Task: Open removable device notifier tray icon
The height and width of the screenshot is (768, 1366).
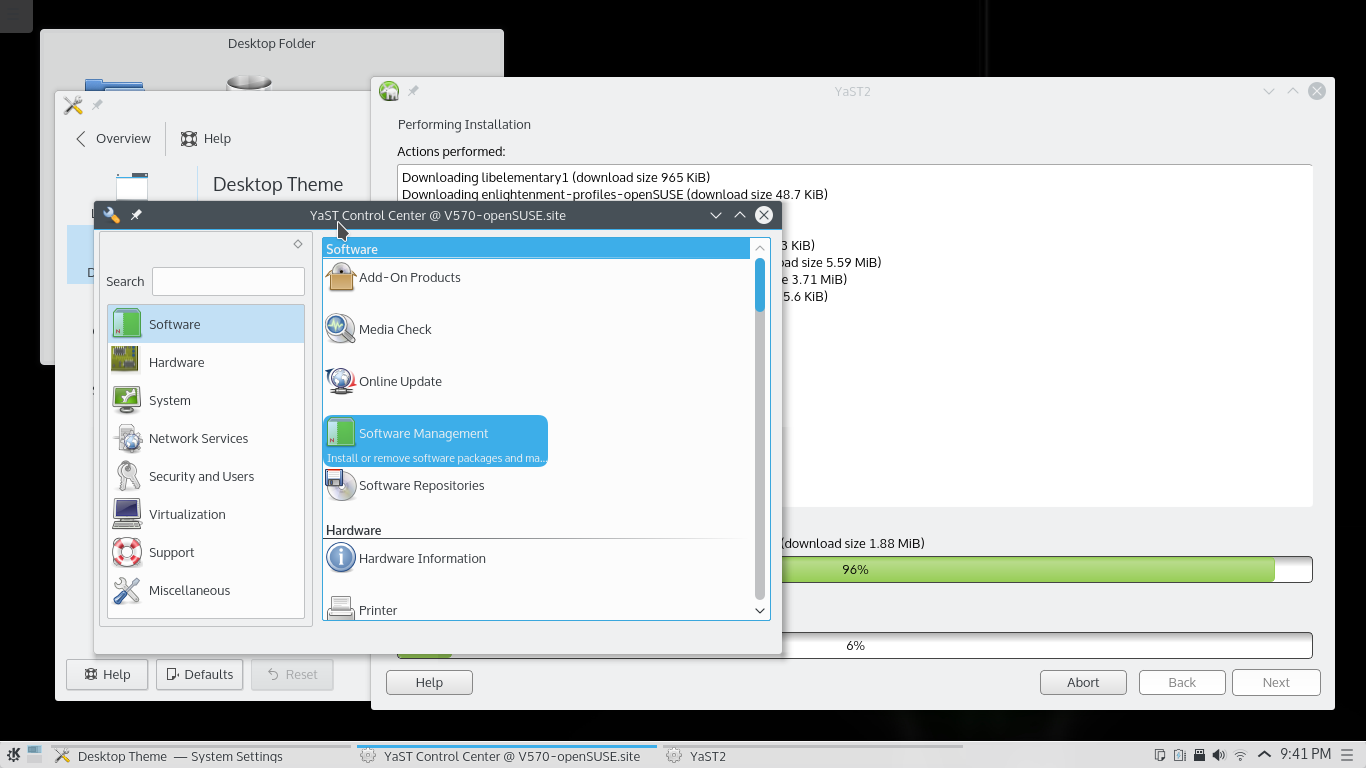Action: pyautogui.click(x=1200, y=755)
